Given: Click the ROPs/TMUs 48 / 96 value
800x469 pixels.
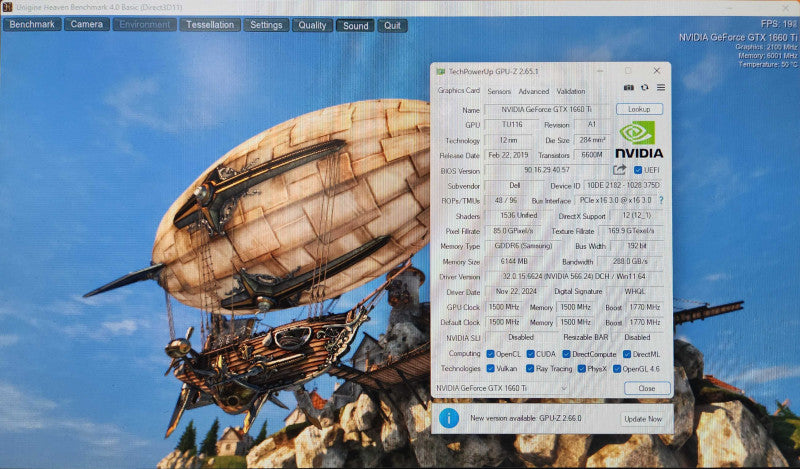Looking at the screenshot, I should point(506,201).
